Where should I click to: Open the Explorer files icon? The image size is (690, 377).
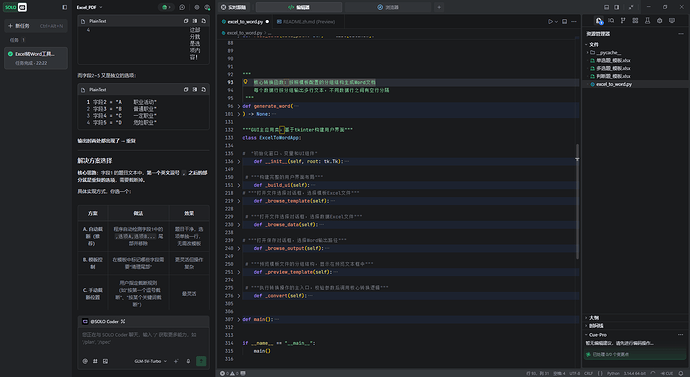coord(598,21)
